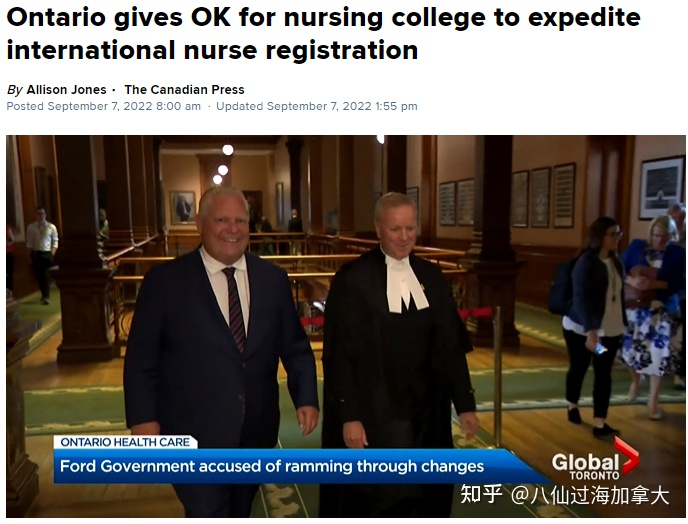Click the ONTARIO HEALTH CARE banner label
Viewport: 688px width, 524px height.
125,442
